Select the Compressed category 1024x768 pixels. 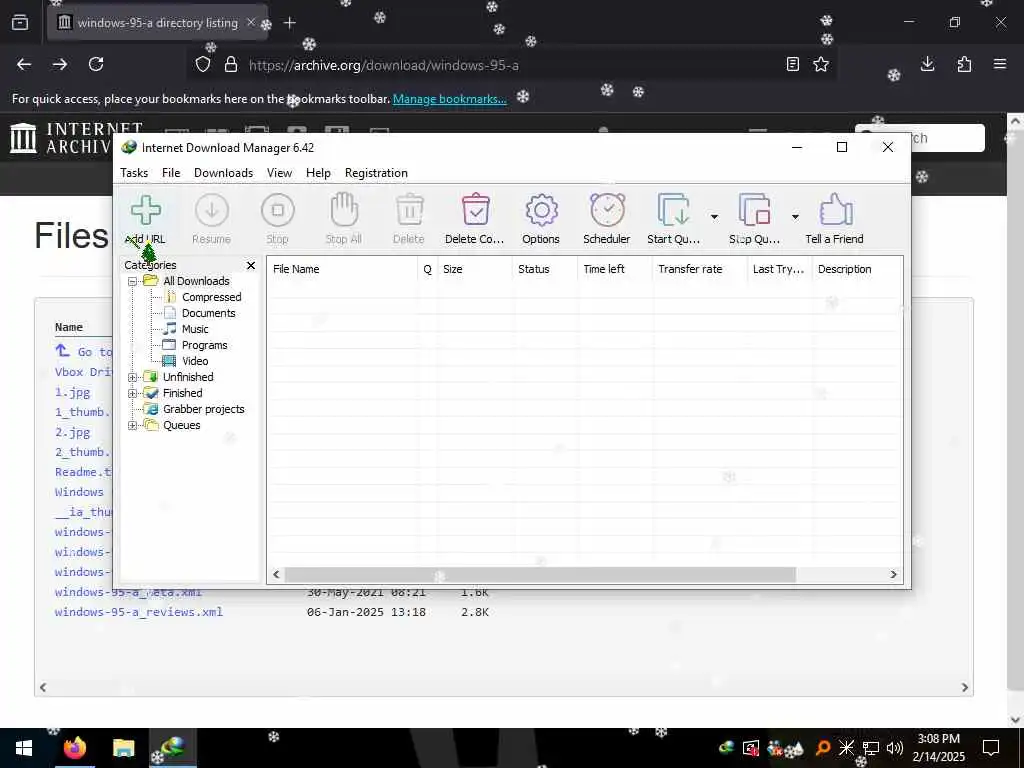212,297
